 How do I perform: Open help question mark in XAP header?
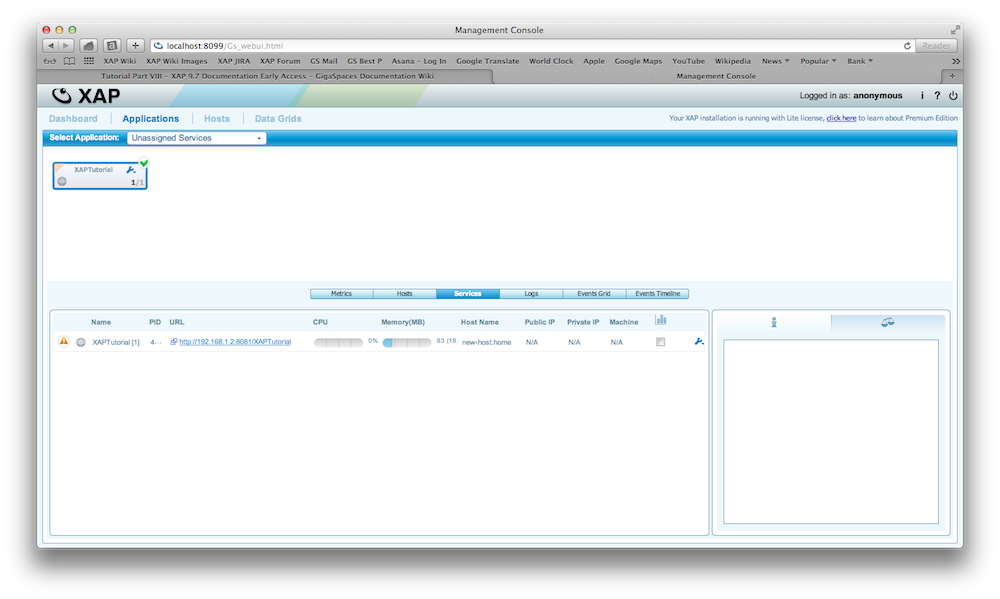pos(937,96)
